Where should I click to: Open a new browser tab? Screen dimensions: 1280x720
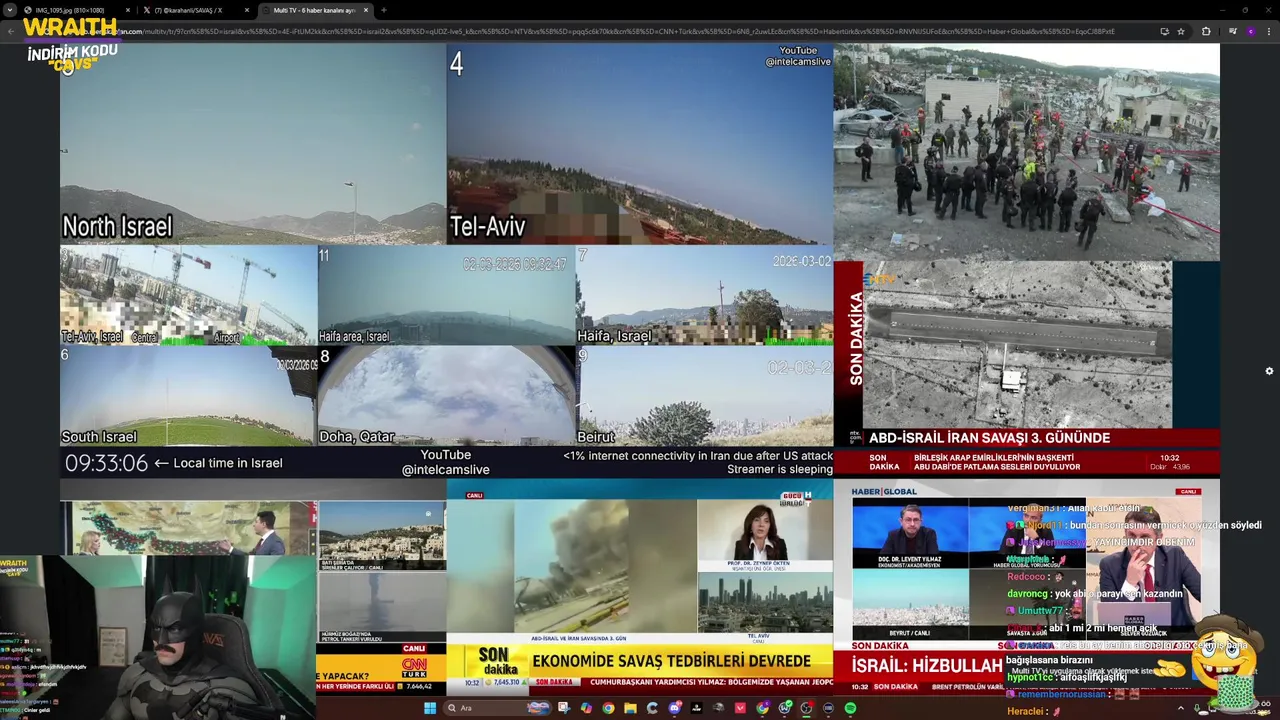click(384, 10)
